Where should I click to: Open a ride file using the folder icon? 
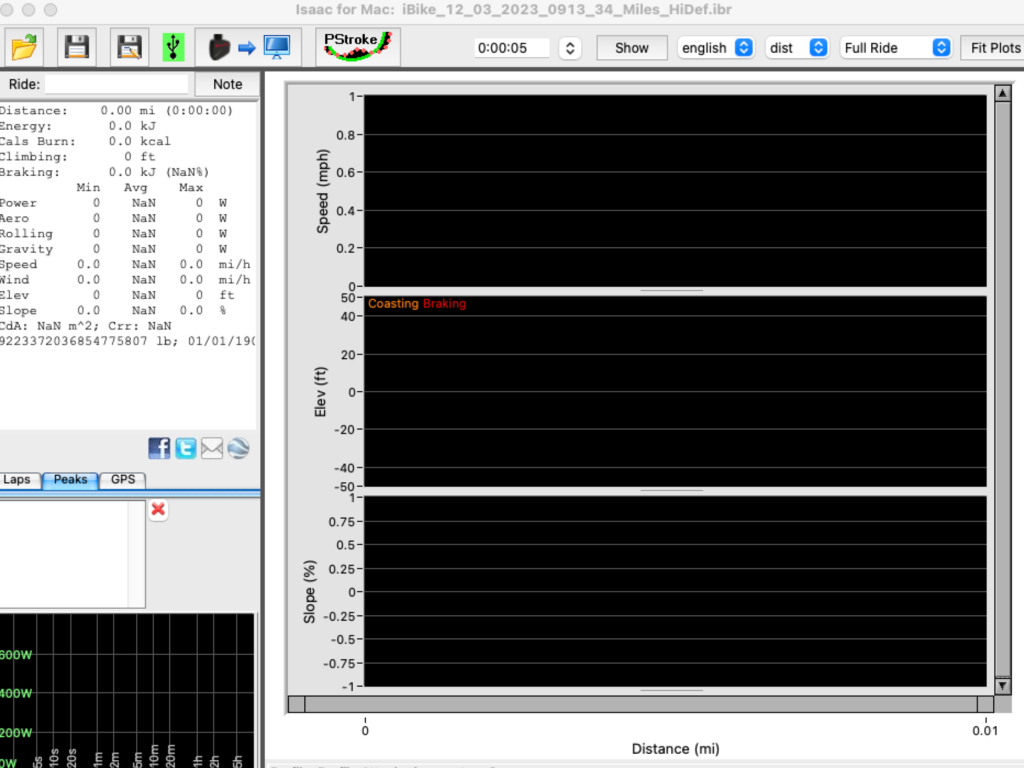pyautogui.click(x=23, y=46)
